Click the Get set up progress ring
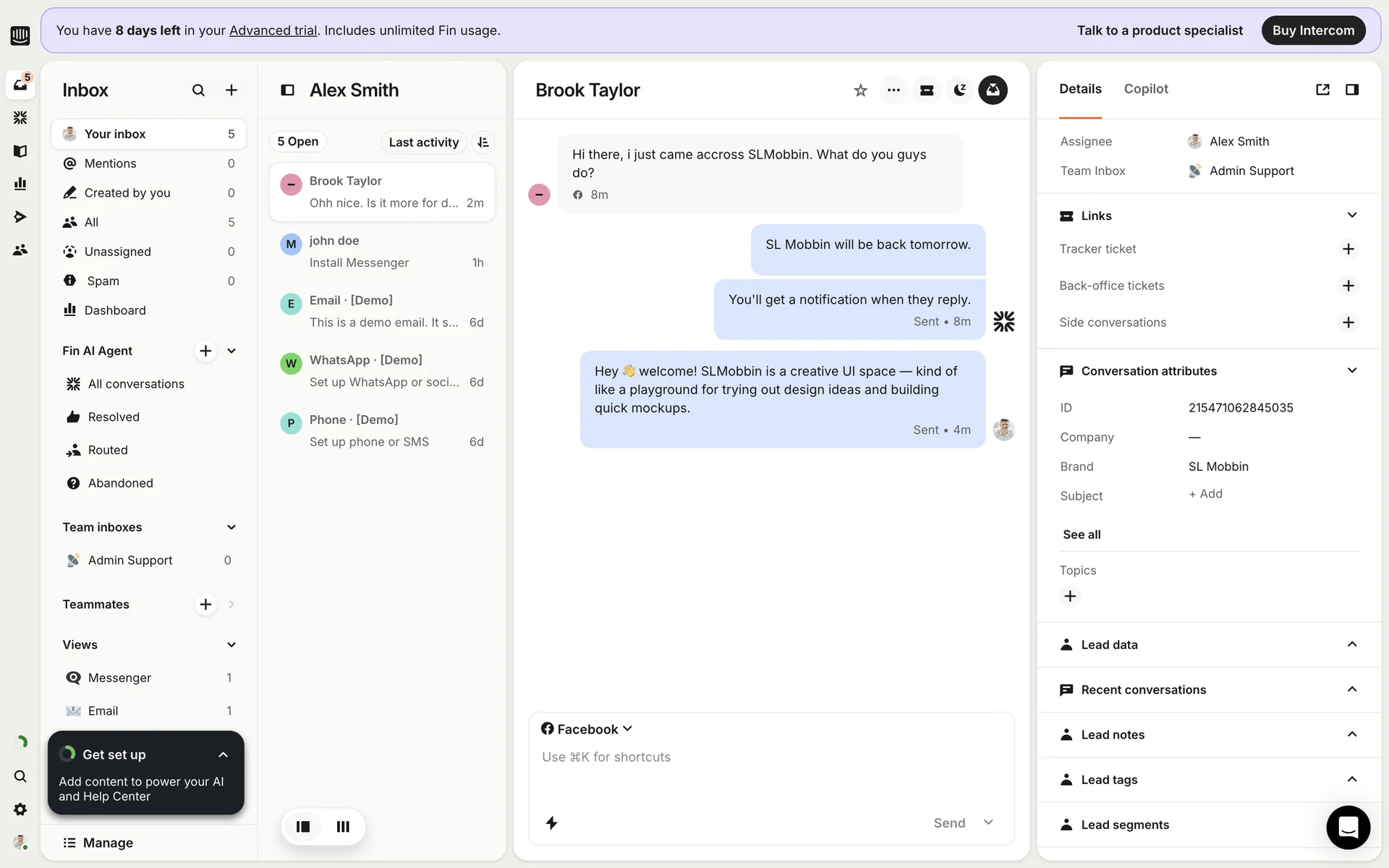Viewport: 1389px width, 868px height. pyautogui.click(x=67, y=754)
